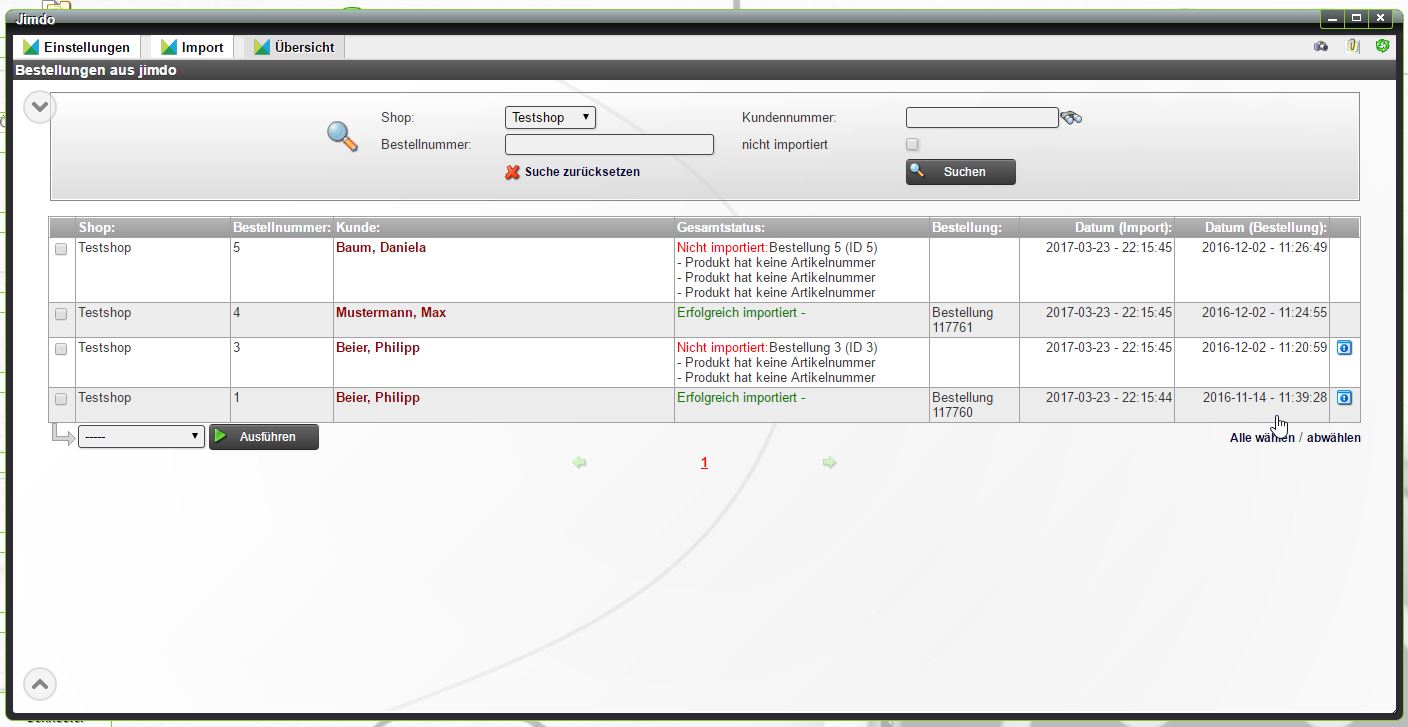Click the large magnifying glass search icon

coord(342,136)
